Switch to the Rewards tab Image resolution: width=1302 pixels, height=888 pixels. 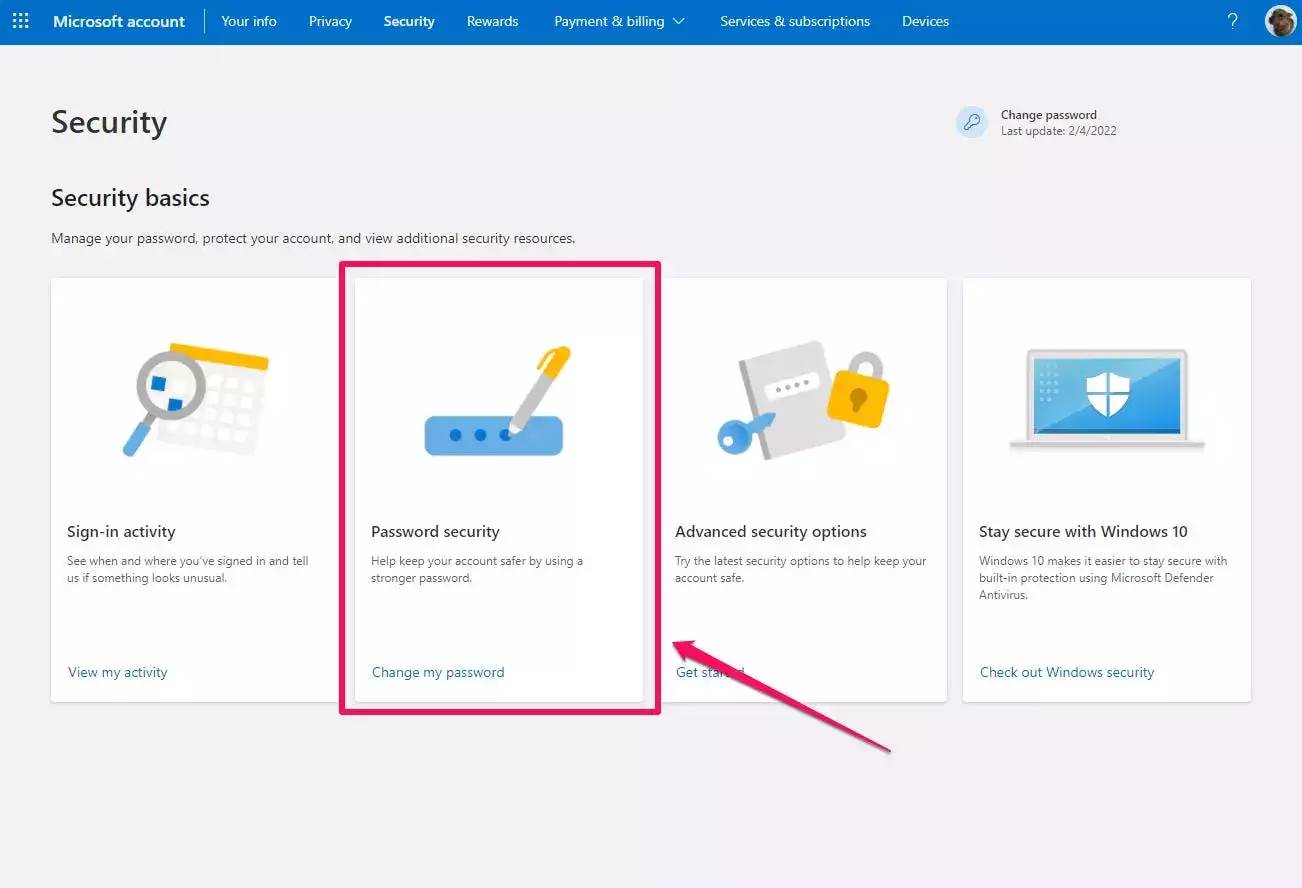(x=492, y=21)
